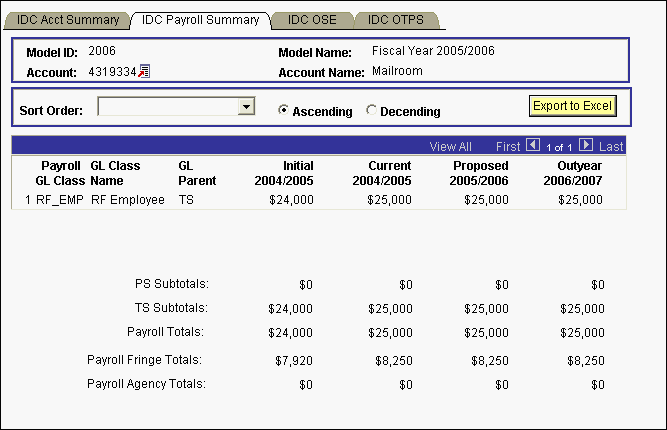The height and width of the screenshot is (430, 667).
Task: Click the View All link
Action: (x=450, y=146)
